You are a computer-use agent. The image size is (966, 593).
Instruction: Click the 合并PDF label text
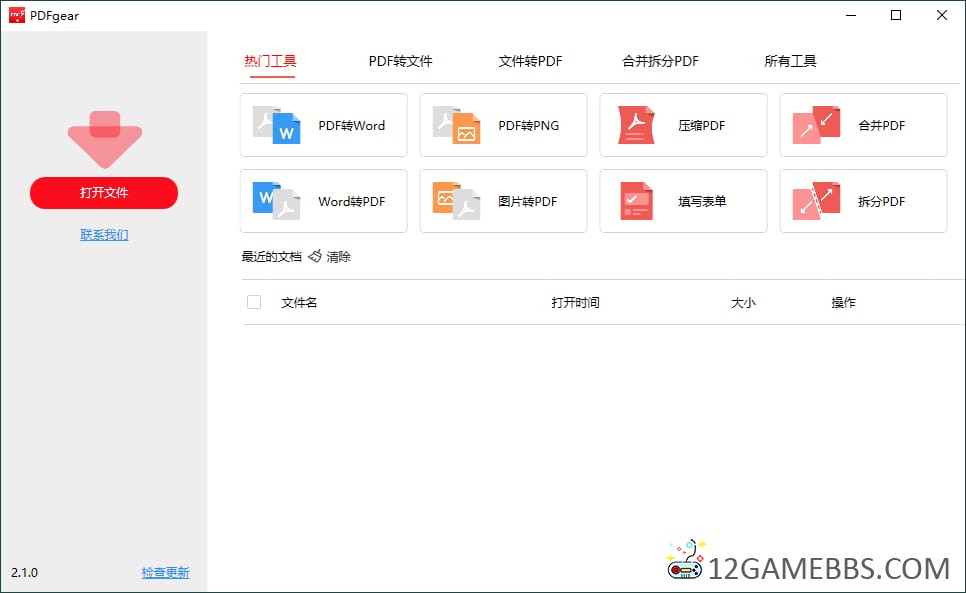[882, 126]
